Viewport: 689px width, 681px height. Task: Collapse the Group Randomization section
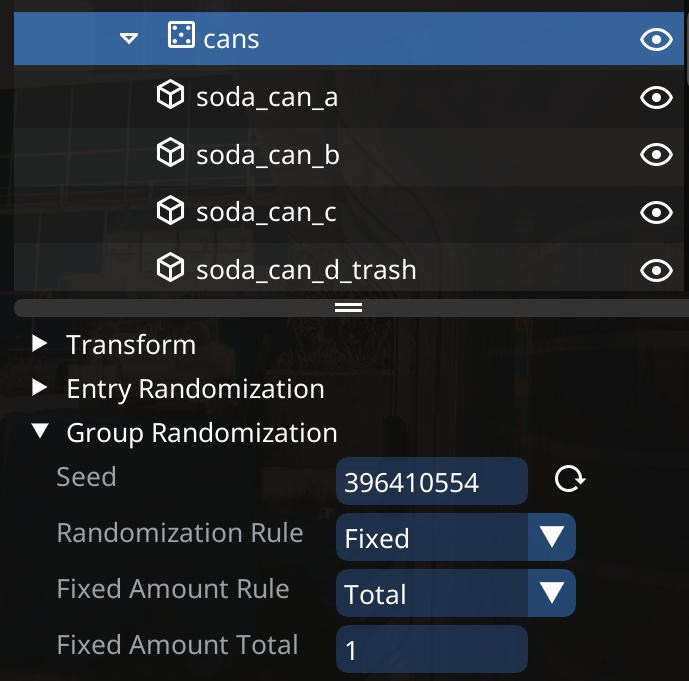(x=40, y=432)
